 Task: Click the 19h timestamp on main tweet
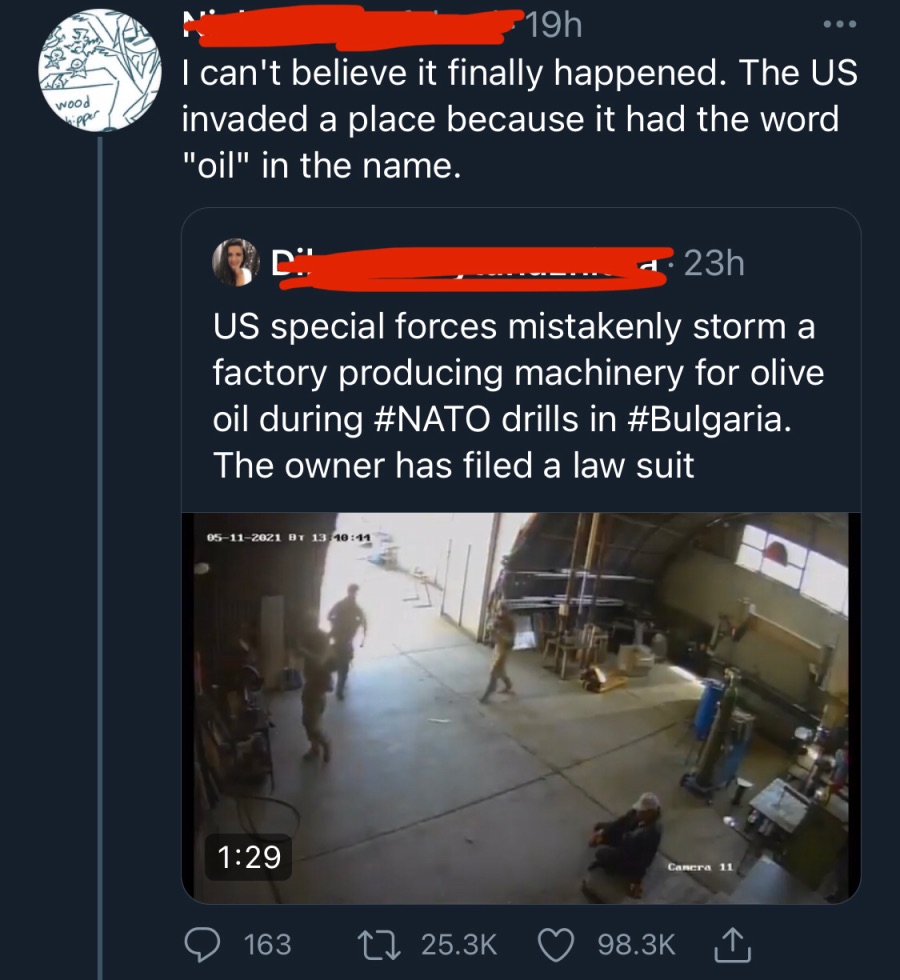pyautogui.click(x=551, y=25)
